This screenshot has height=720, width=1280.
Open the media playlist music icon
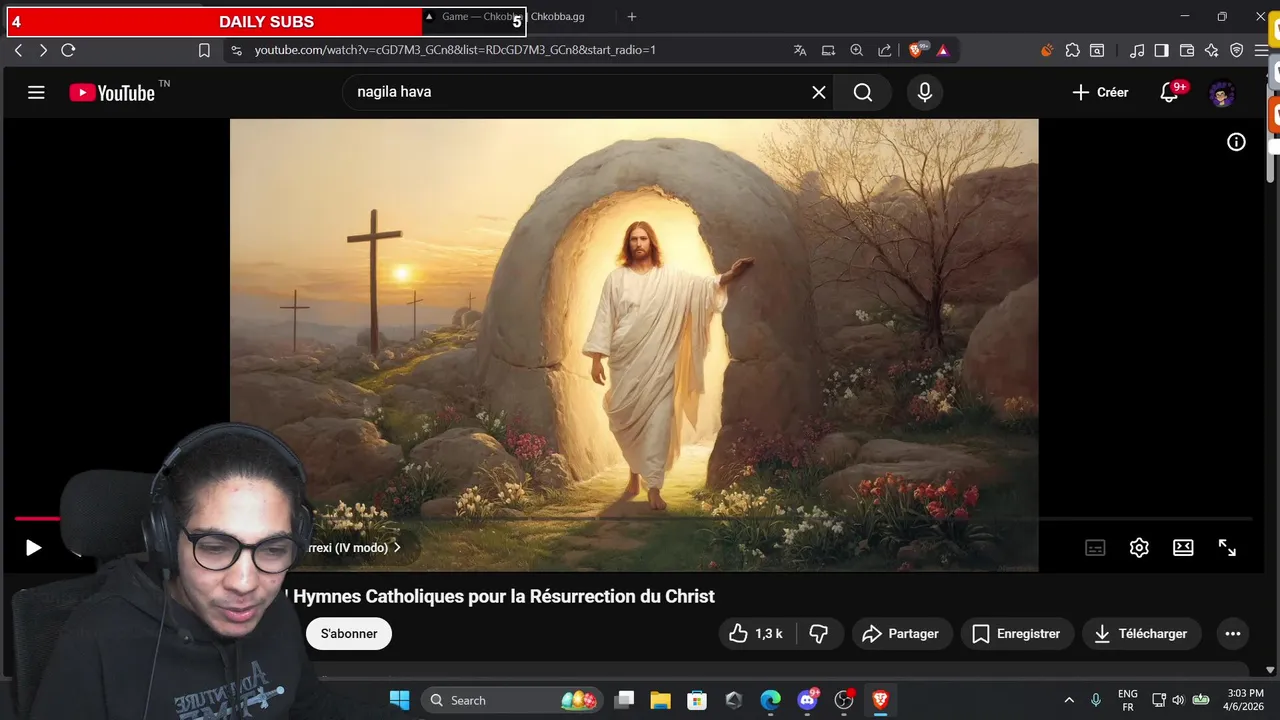click(x=1137, y=50)
